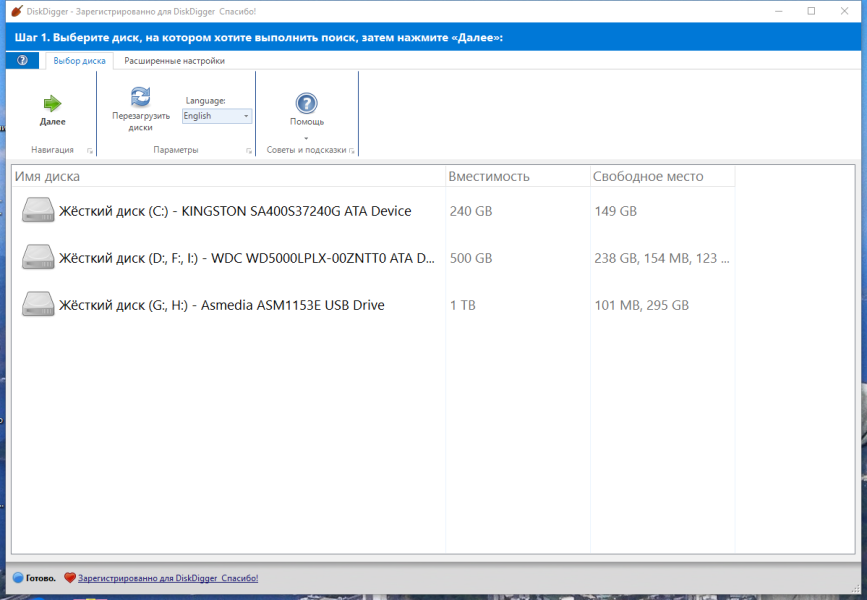This screenshot has height=600, width=867.
Task: Expand the Советы и подсказки launcher
Action: [x=352, y=150]
